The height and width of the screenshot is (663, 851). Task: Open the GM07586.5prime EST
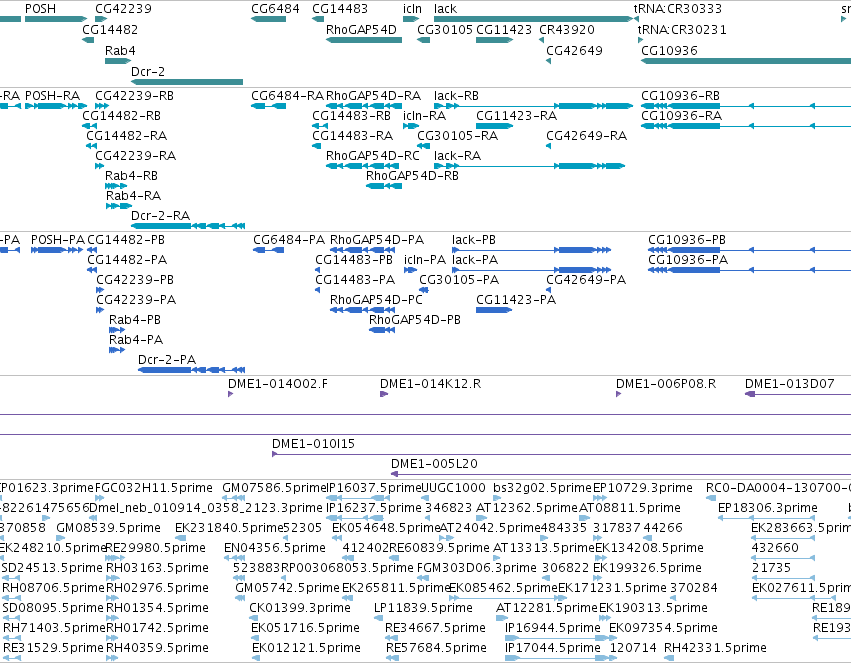(231, 498)
